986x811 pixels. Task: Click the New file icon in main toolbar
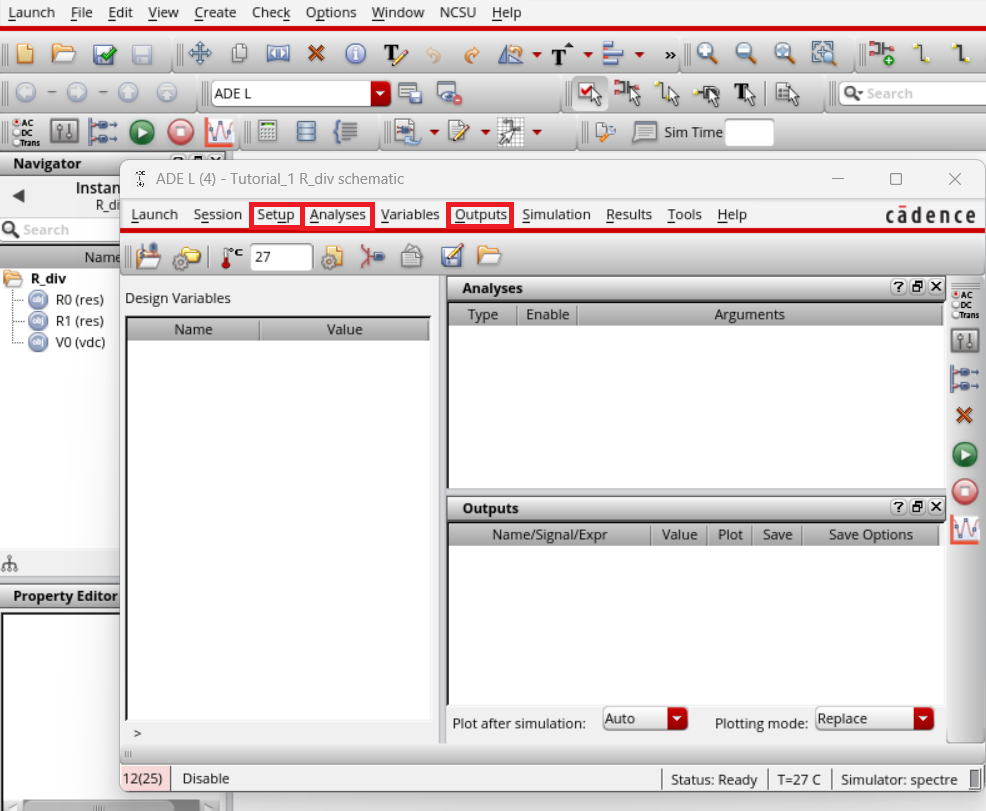pos(25,54)
